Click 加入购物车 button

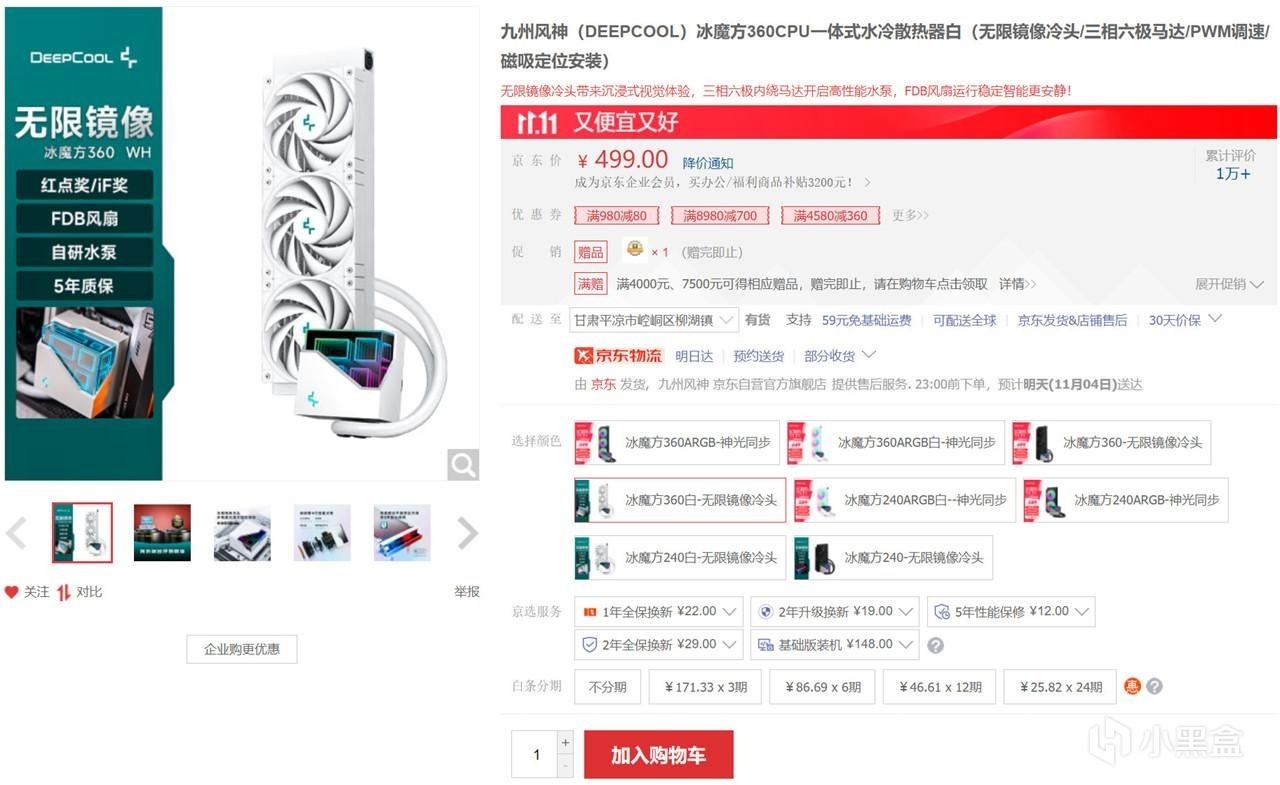pos(659,754)
